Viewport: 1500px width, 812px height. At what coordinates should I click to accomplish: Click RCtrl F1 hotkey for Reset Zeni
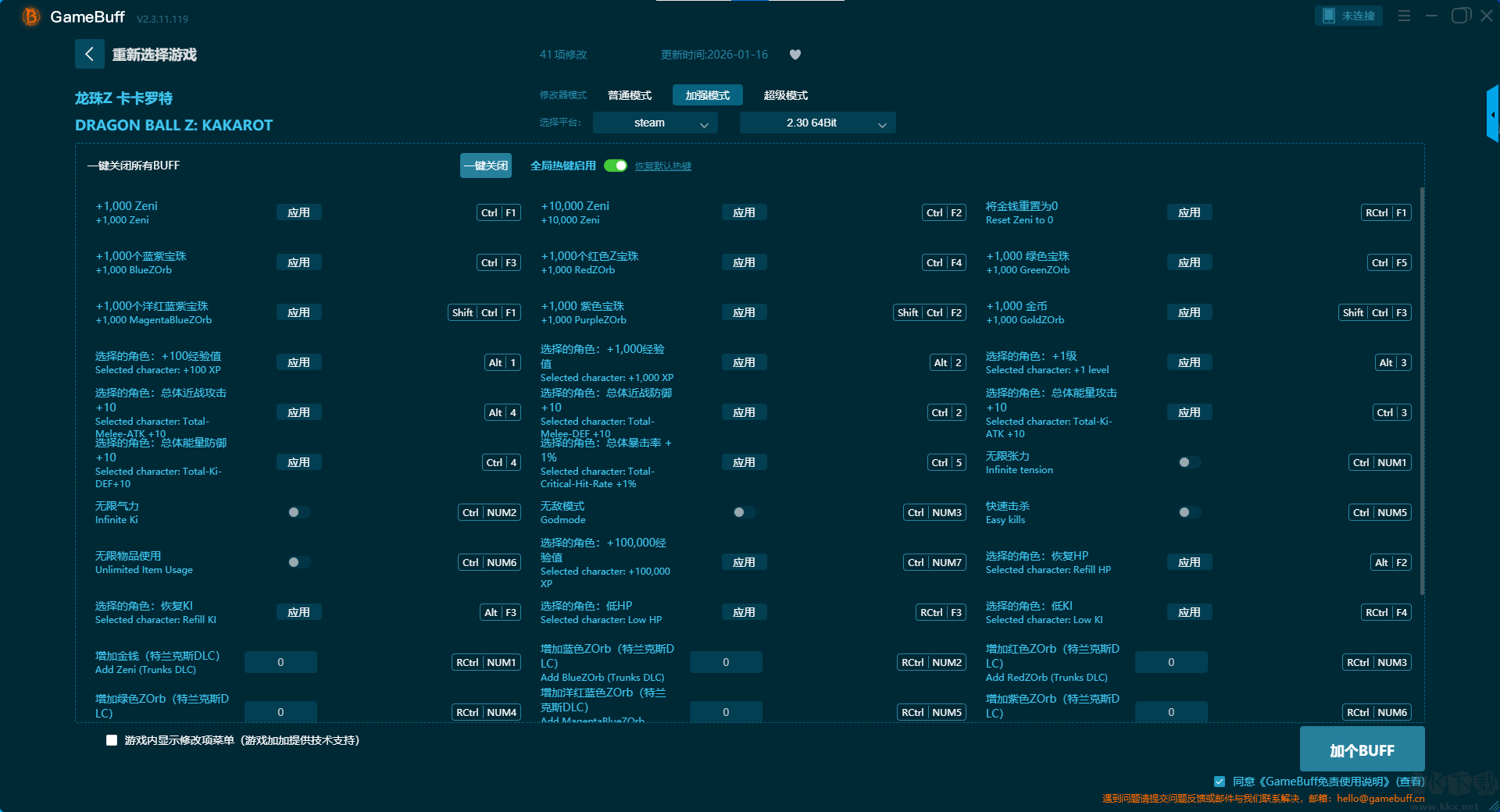(1386, 212)
